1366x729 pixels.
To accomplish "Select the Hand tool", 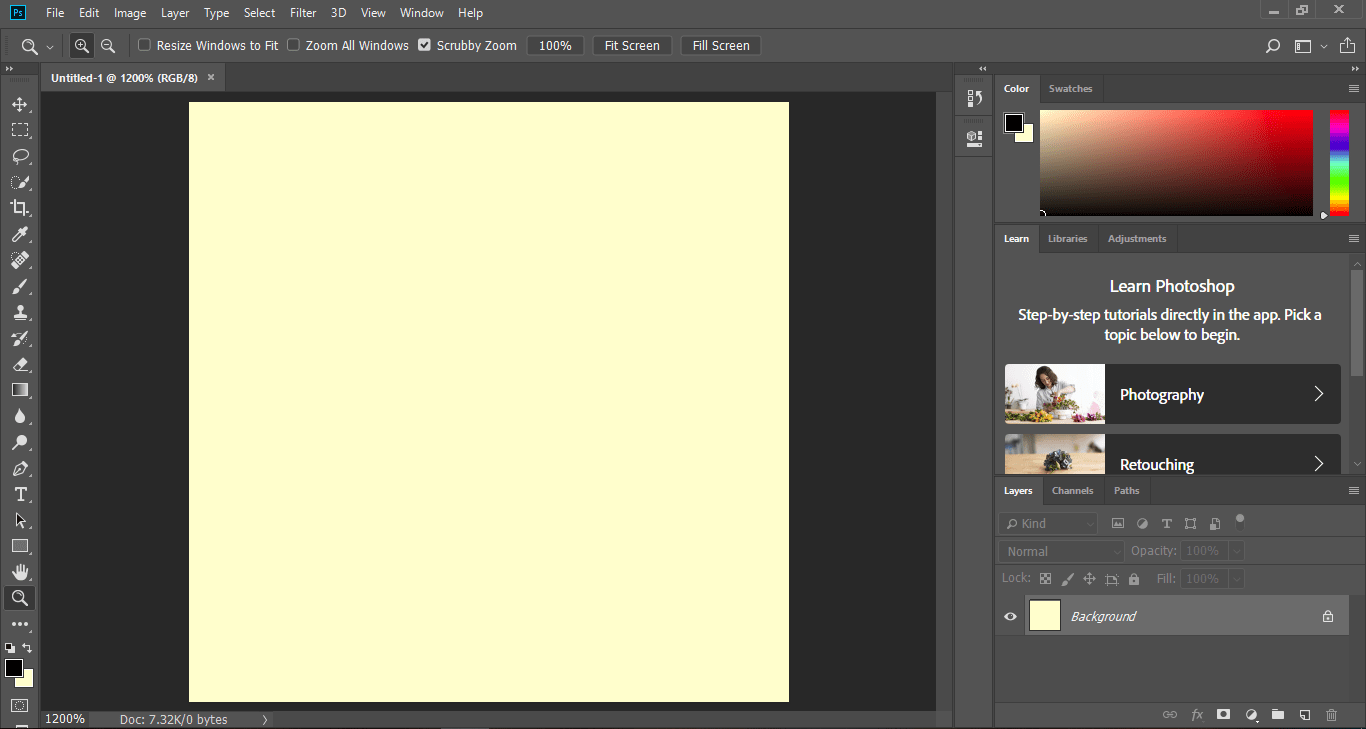I will (x=19, y=571).
